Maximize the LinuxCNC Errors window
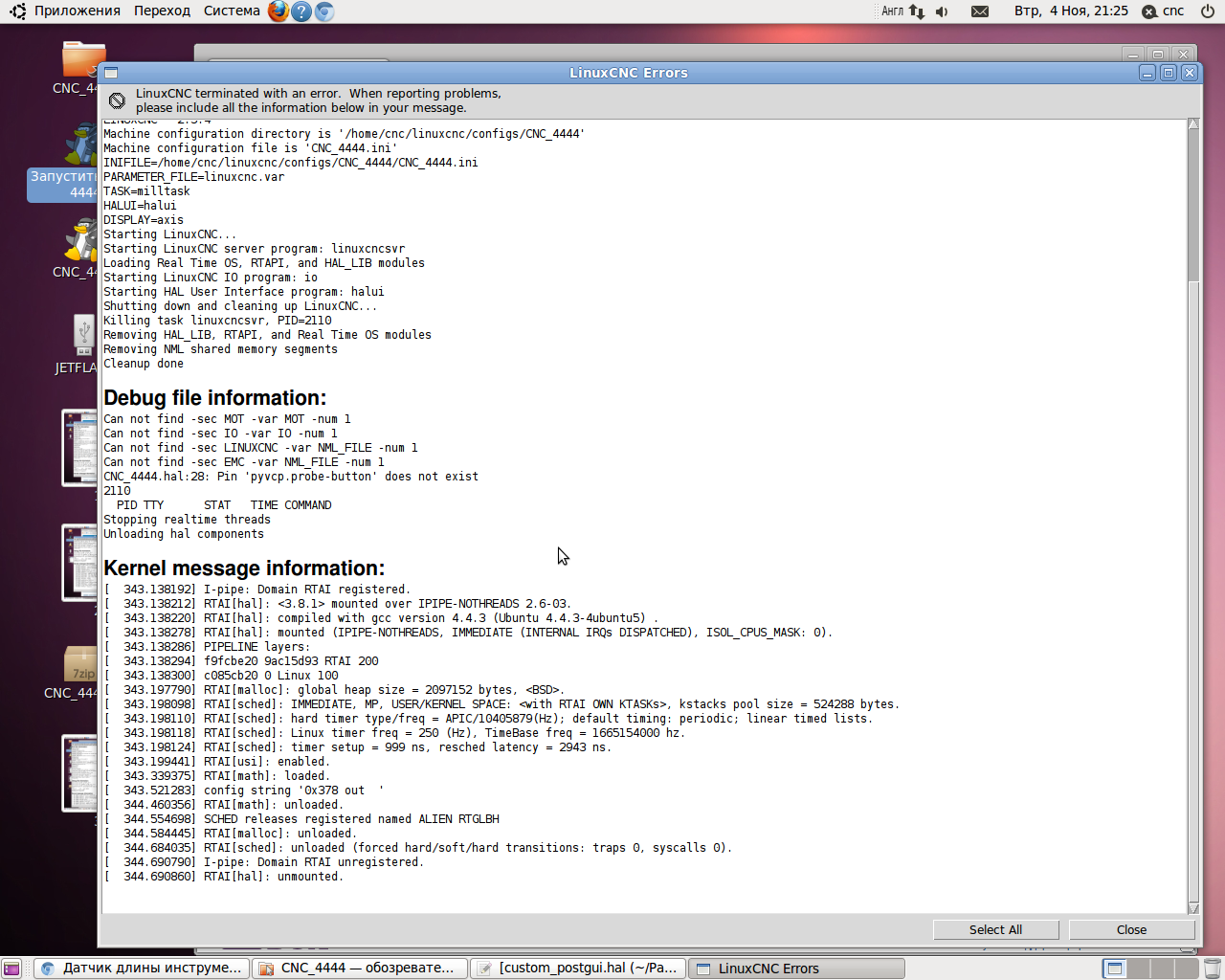Image resolution: width=1225 pixels, height=980 pixels. [x=1169, y=73]
